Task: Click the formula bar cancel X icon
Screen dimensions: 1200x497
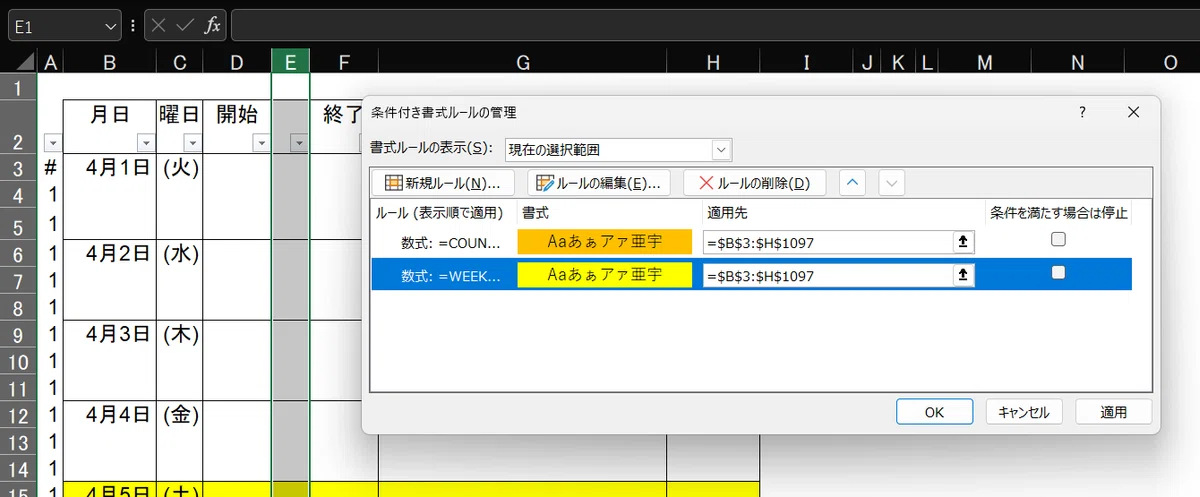Action: 159,26
